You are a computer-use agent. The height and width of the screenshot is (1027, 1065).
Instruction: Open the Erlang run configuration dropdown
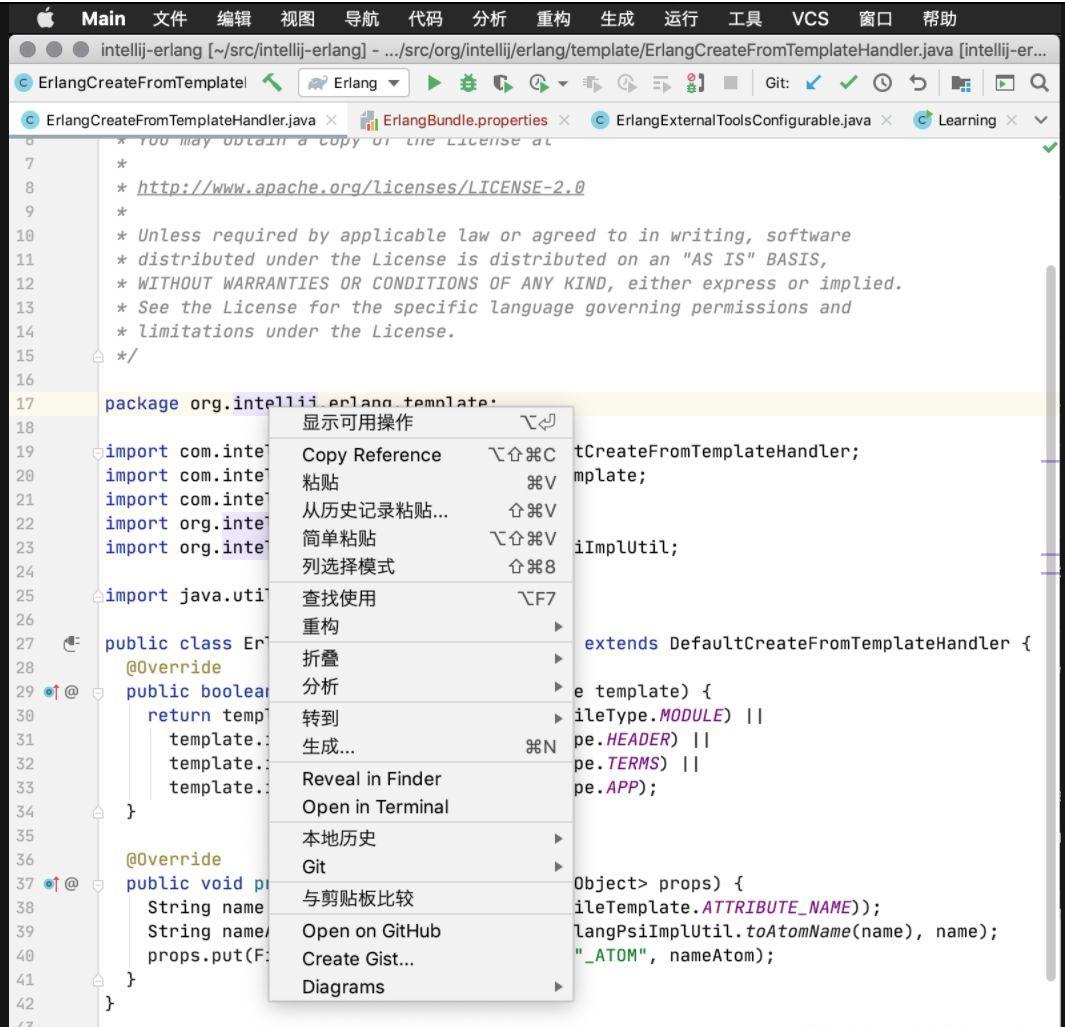[x=354, y=83]
